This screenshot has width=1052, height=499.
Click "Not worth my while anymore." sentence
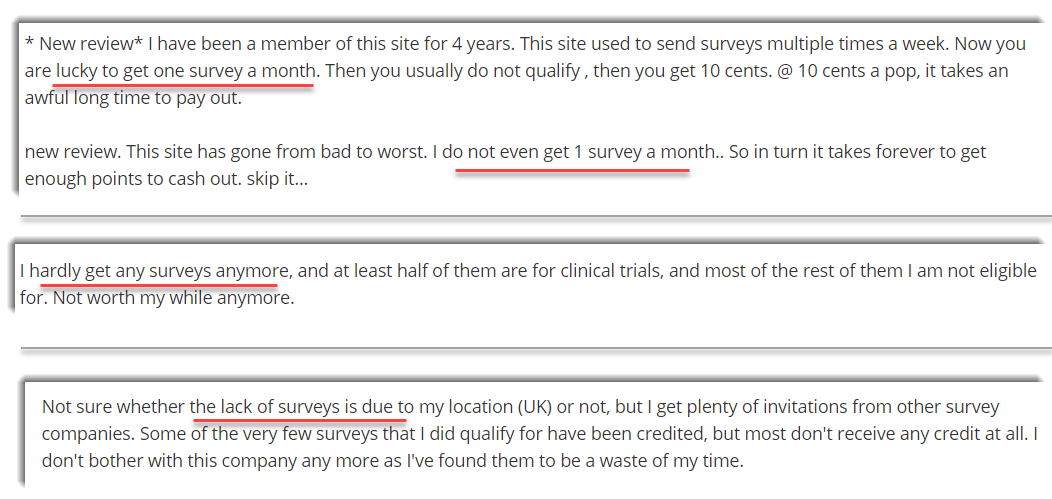click(173, 298)
